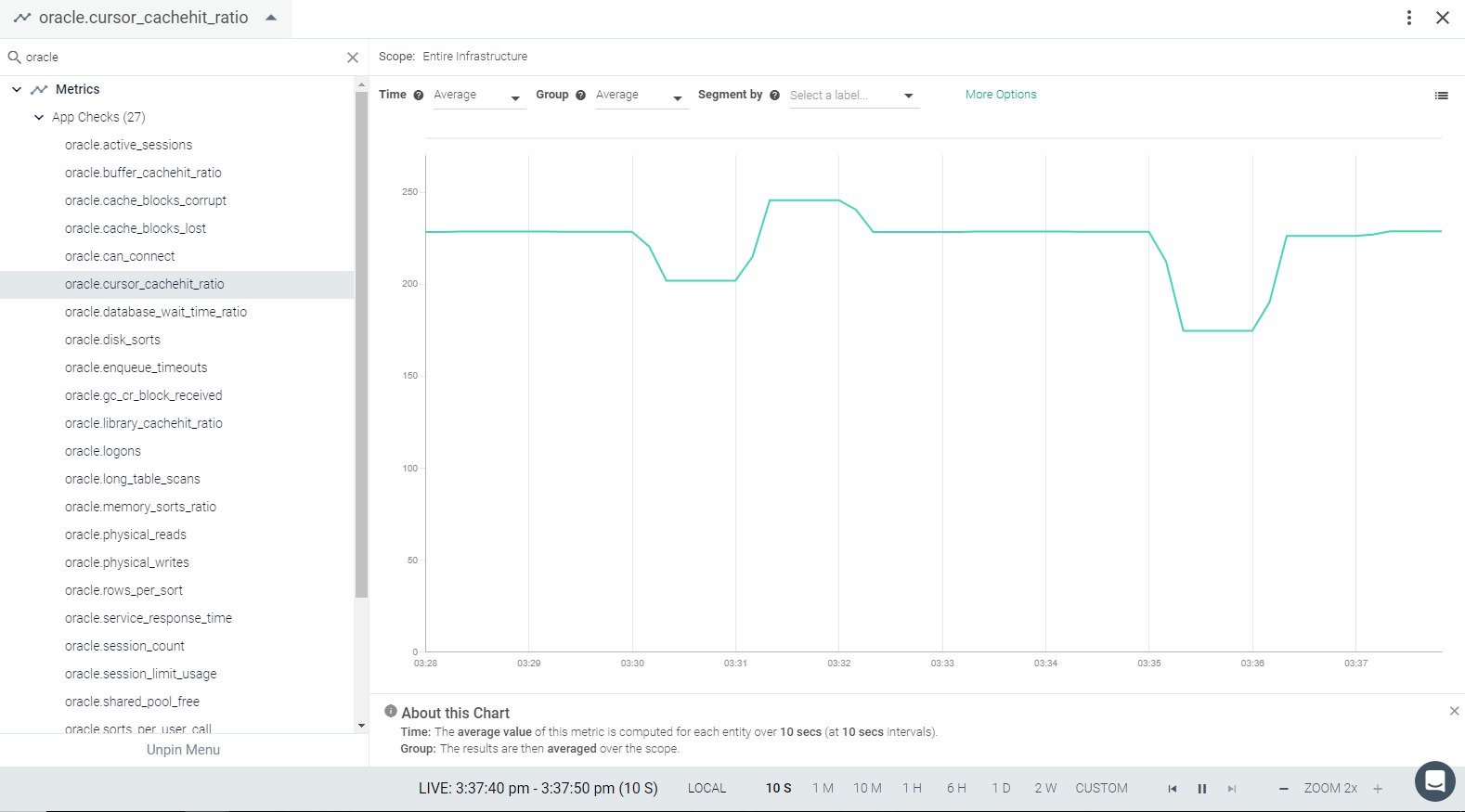This screenshot has height=812, width=1465.
Task: Skip to the latest time
Action: (x=1232, y=789)
